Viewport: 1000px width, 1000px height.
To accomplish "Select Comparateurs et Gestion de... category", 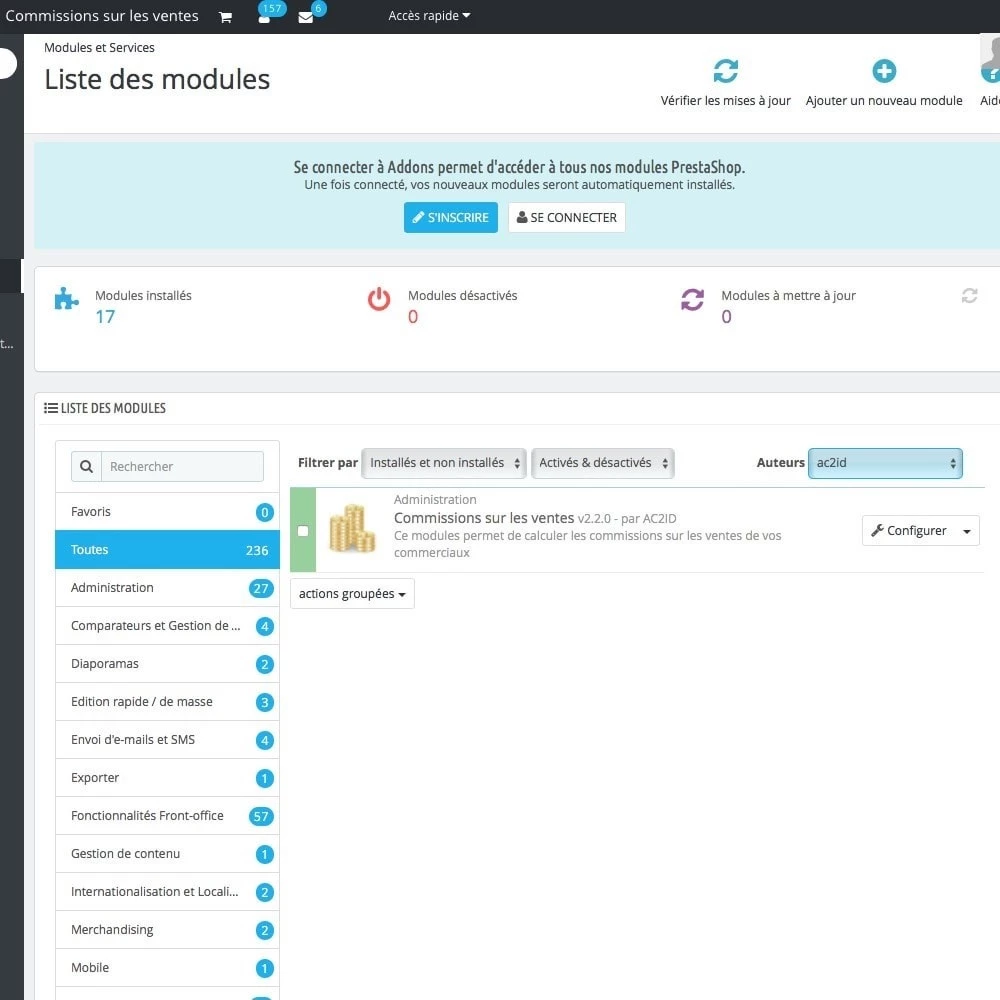I will pos(167,626).
